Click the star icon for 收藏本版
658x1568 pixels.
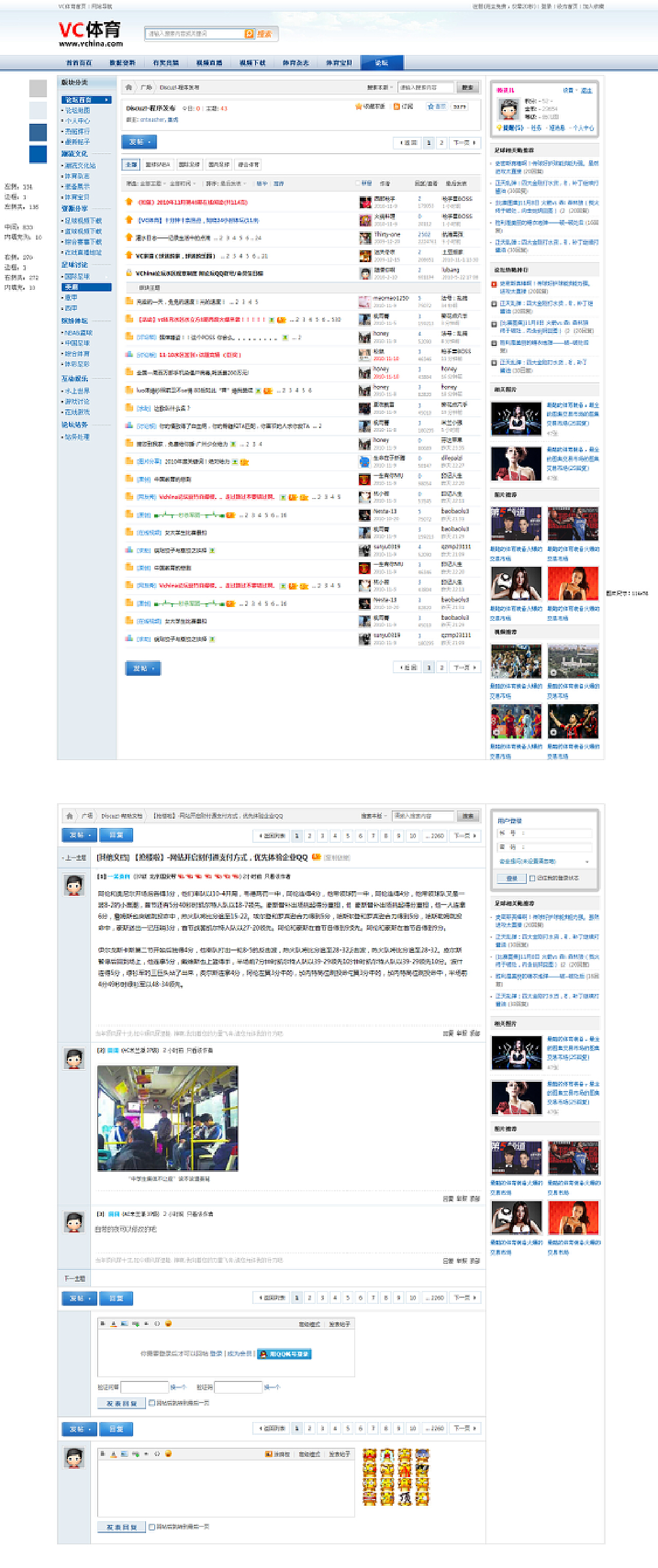(x=358, y=106)
